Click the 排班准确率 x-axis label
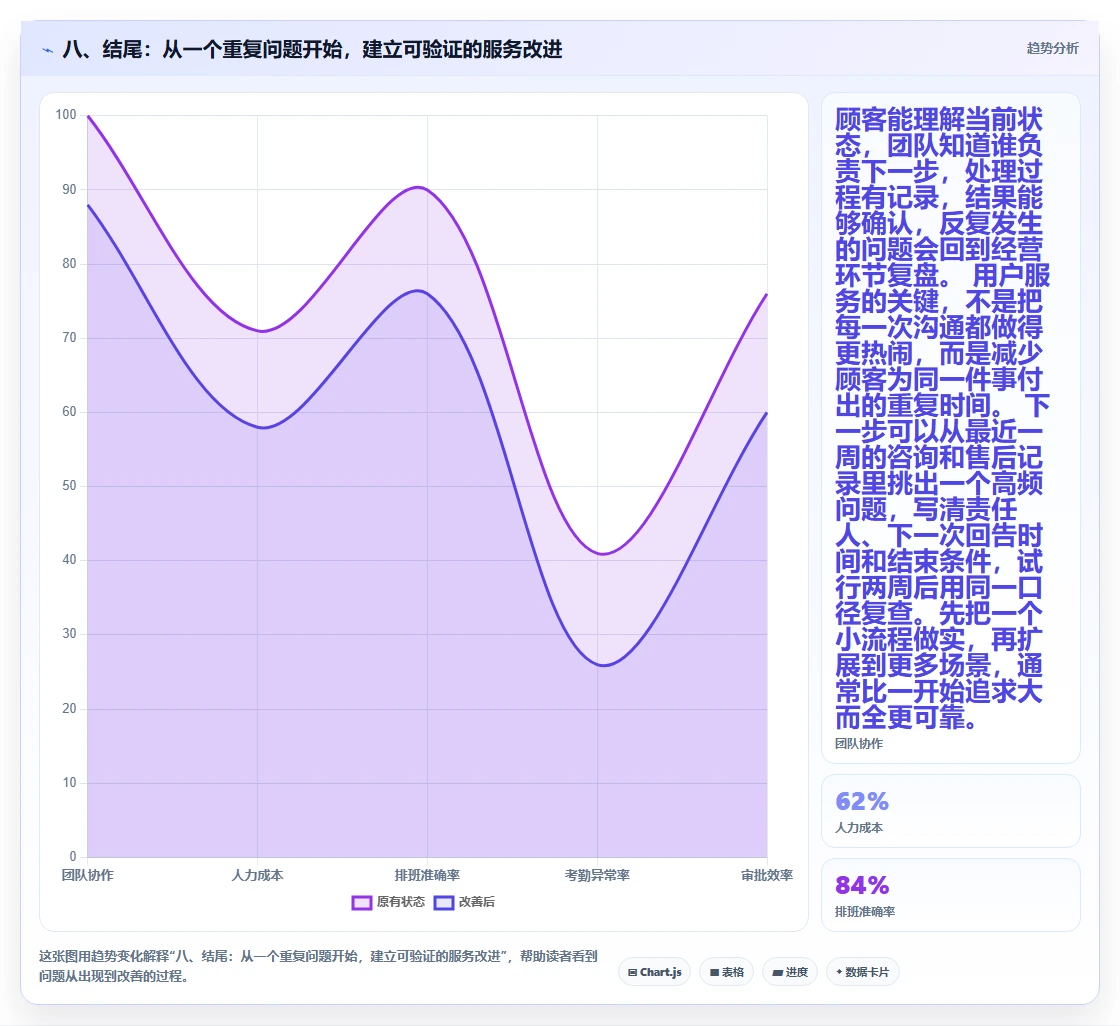 [x=427, y=875]
